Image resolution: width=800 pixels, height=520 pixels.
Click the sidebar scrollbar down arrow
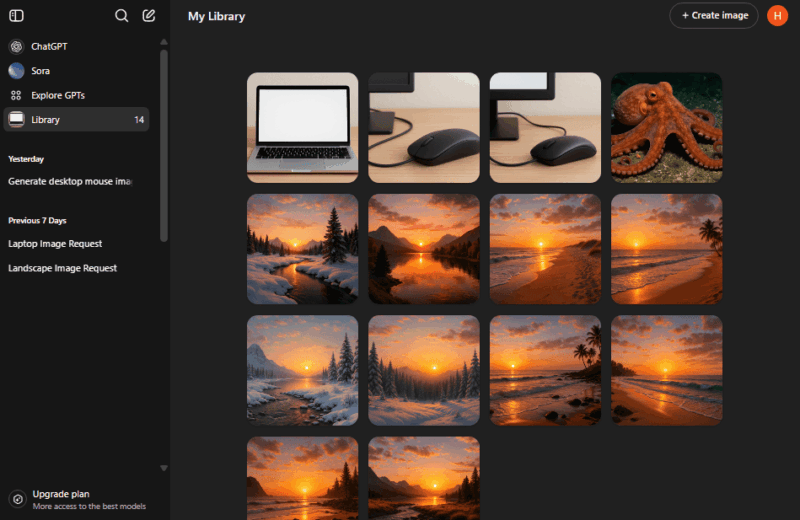click(164, 468)
